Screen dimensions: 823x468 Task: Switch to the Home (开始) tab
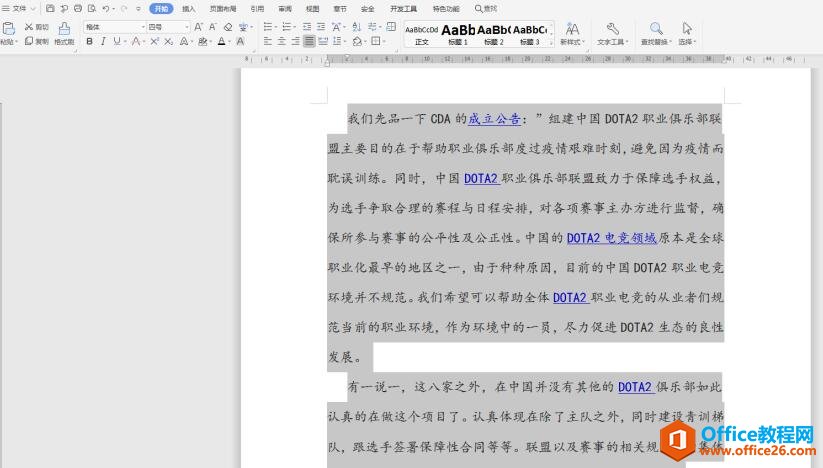[161, 8]
